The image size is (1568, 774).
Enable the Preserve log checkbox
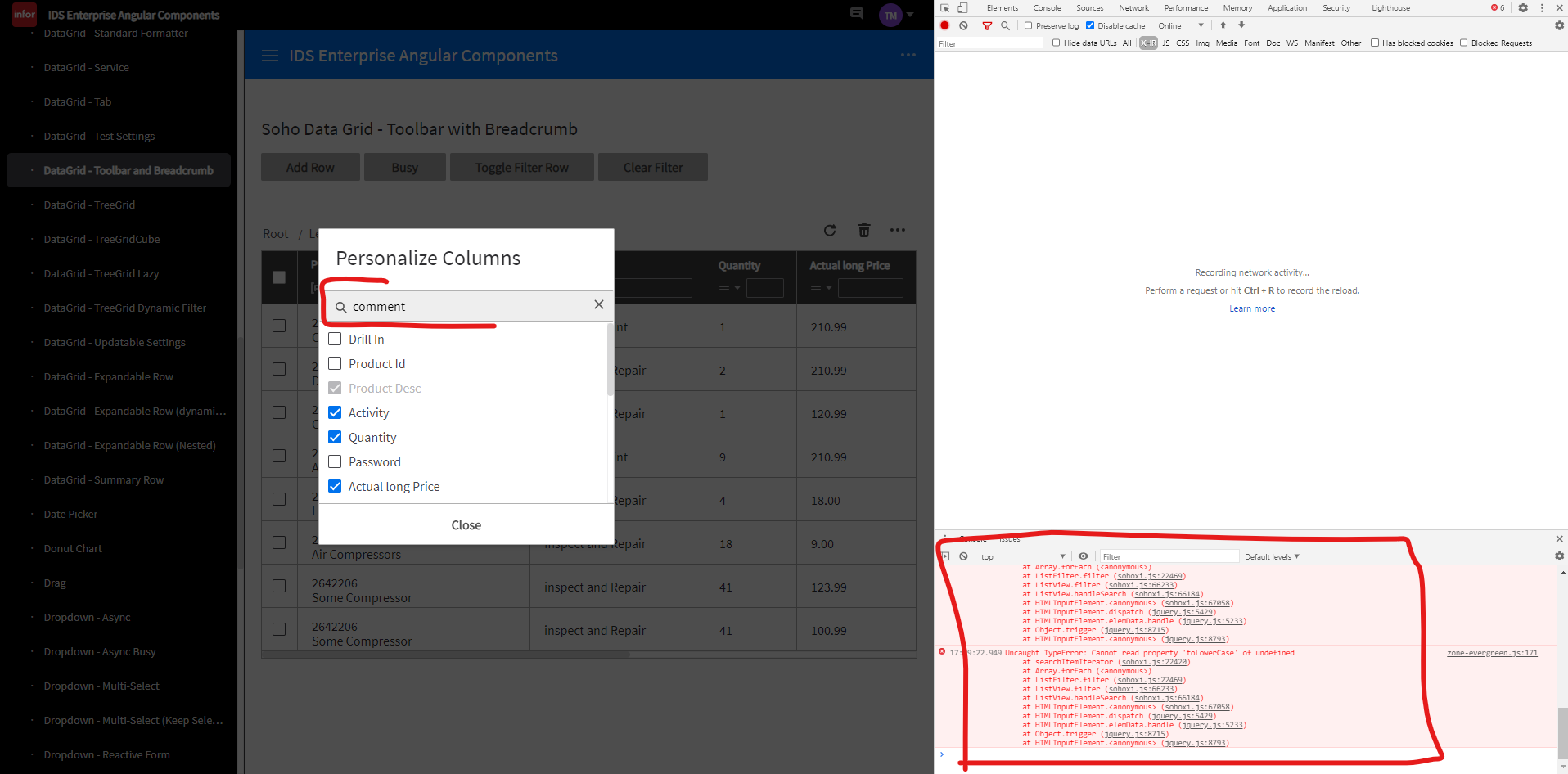pyautogui.click(x=1029, y=25)
